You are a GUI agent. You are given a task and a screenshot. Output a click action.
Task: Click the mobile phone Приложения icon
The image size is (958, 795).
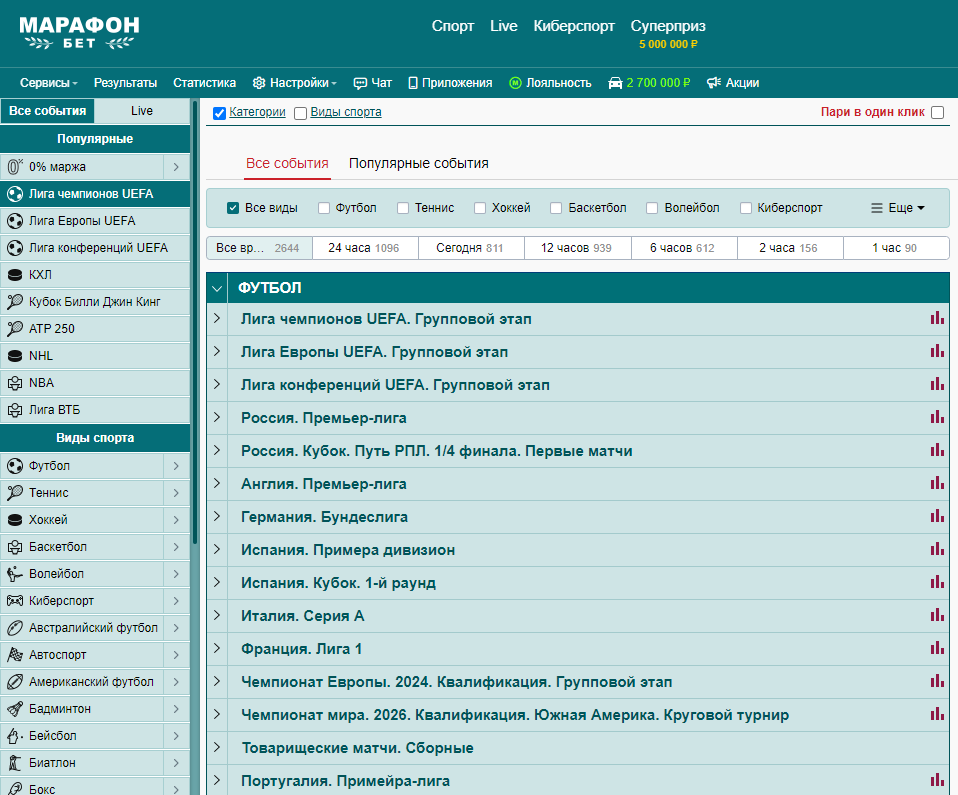tap(413, 83)
